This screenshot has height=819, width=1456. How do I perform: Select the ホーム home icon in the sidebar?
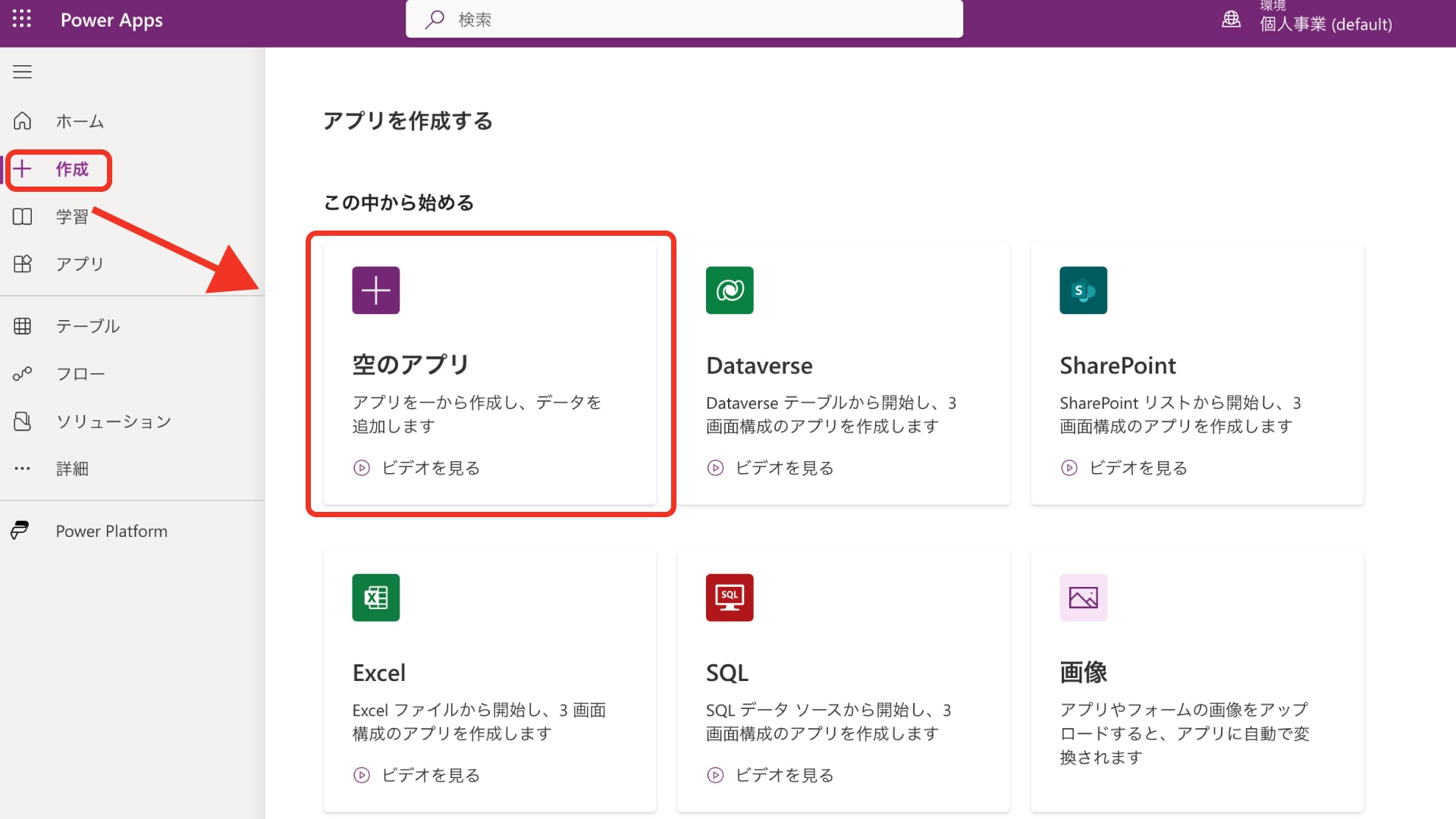(22, 121)
